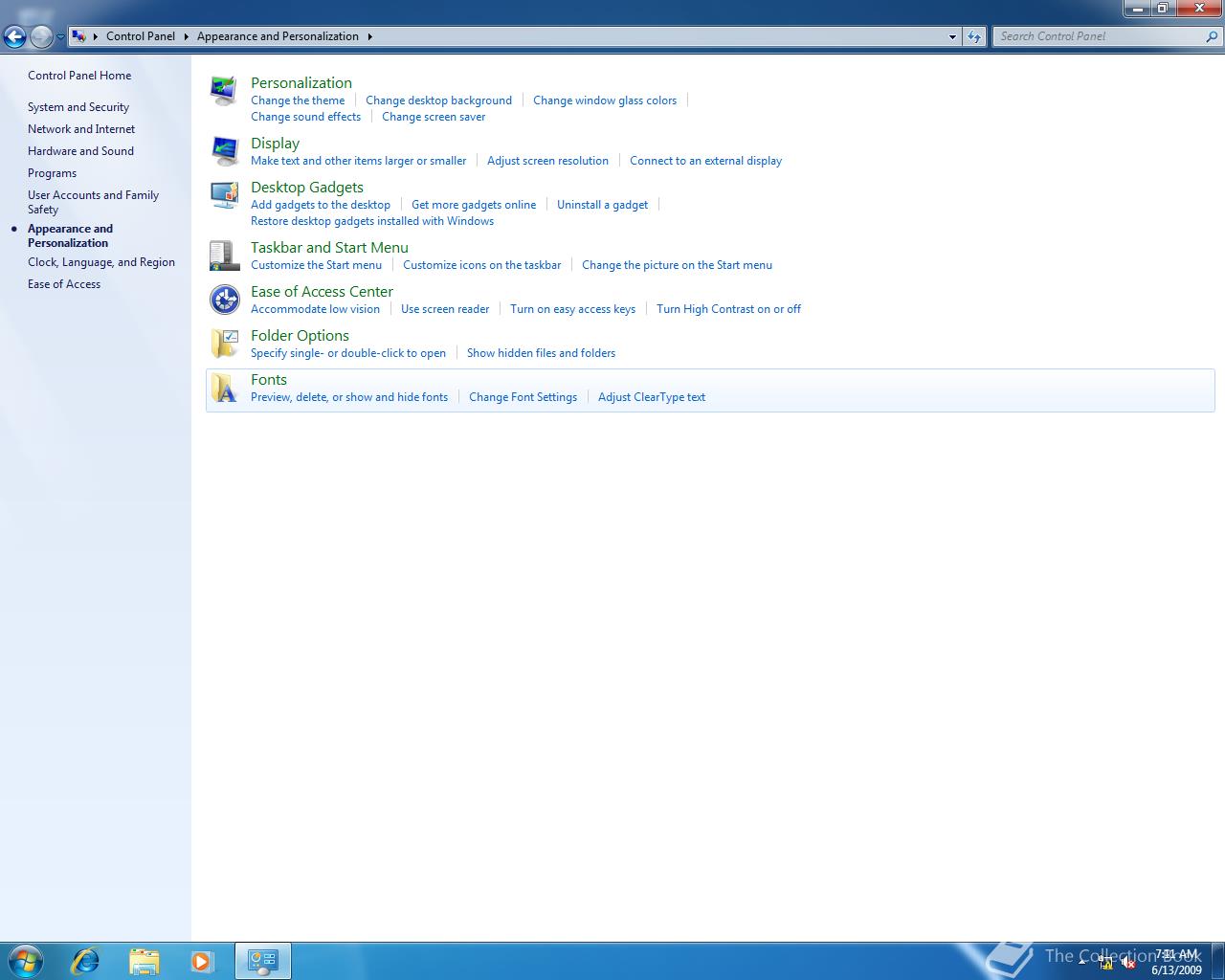Click the search magnifier icon
The width and height of the screenshot is (1225, 980).
point(1213,36)
